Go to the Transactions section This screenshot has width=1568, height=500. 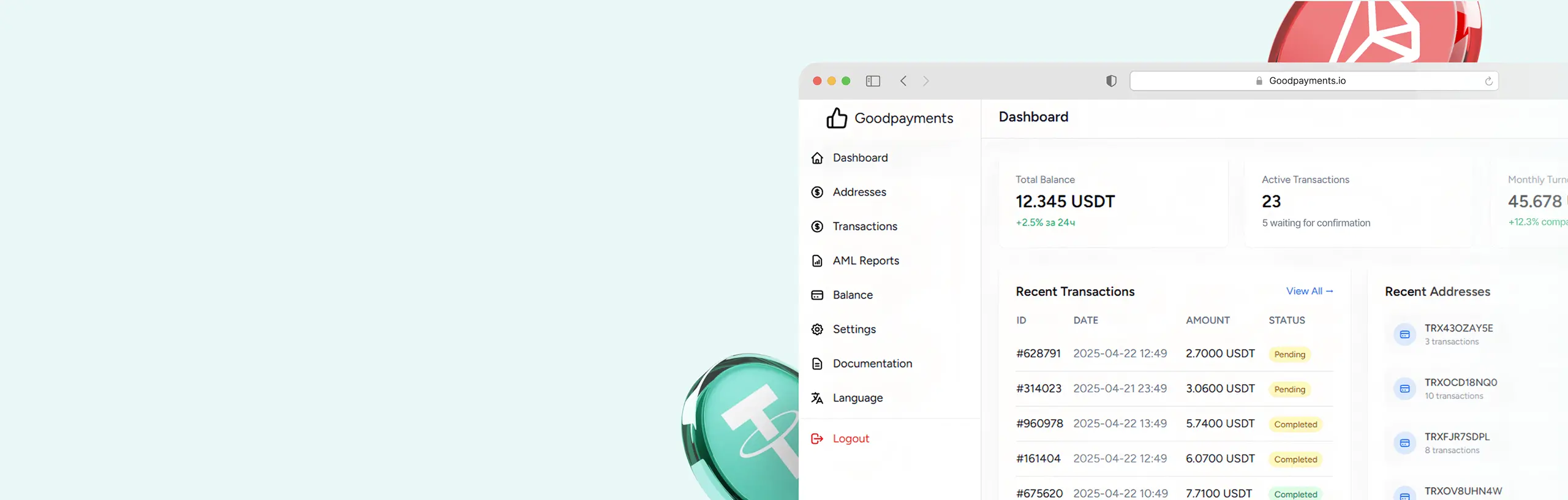[864, 227]
